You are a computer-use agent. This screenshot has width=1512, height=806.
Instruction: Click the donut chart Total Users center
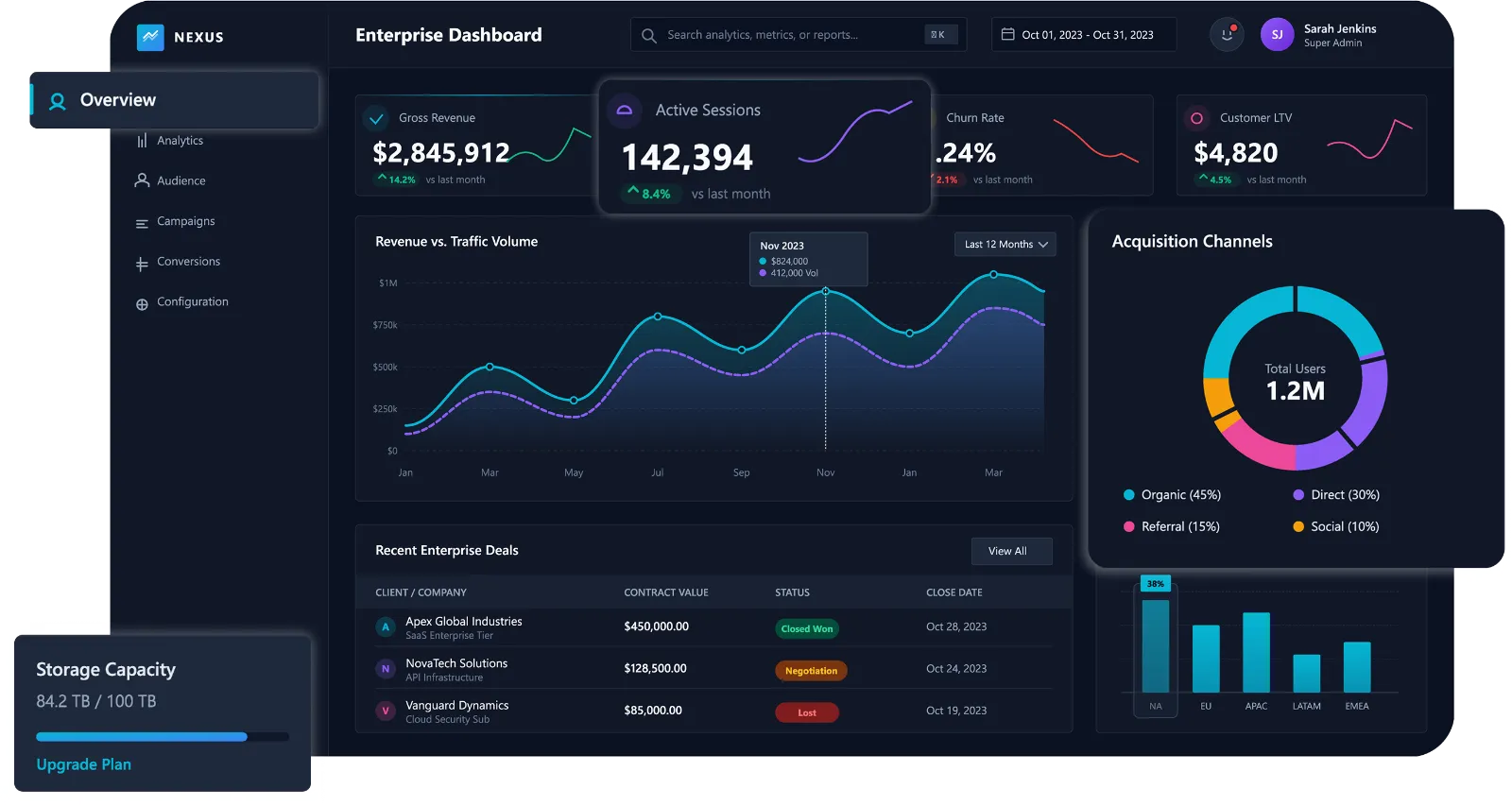tap(1296, 383)
